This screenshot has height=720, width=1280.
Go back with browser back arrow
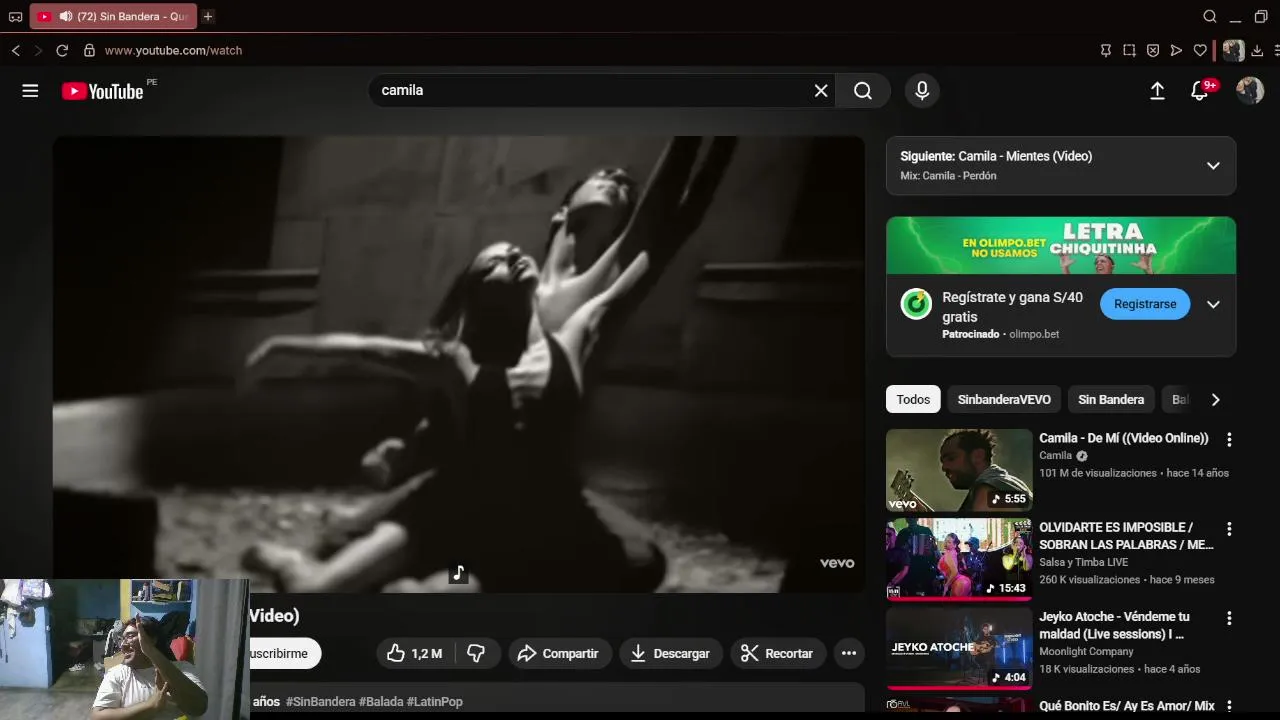[x=15, y=50]
